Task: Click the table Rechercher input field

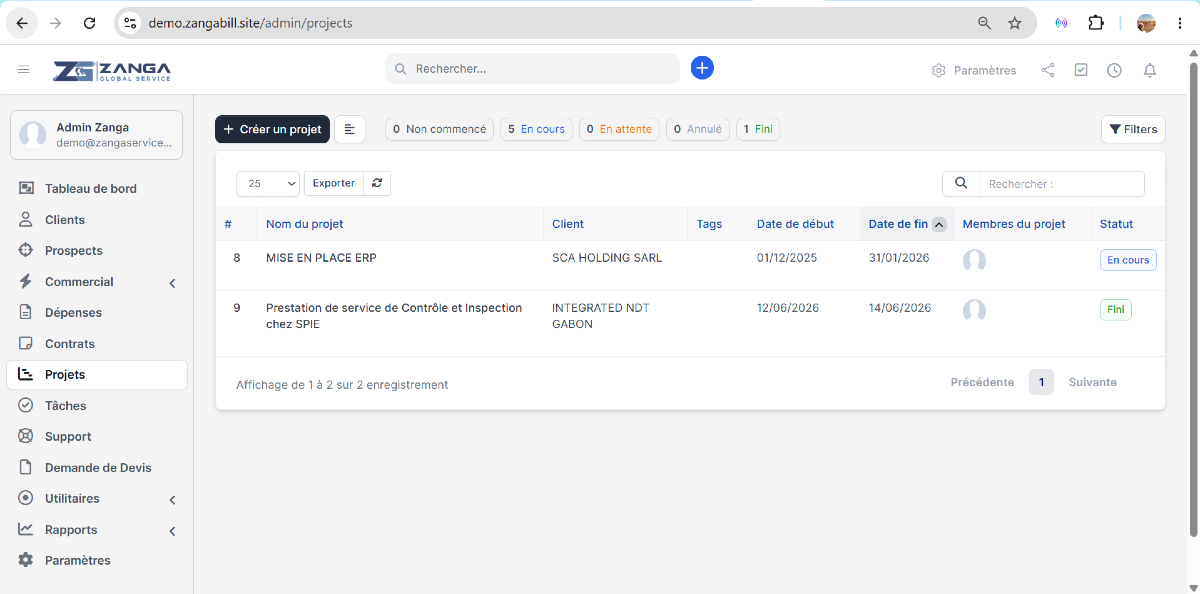Action: (1061, 183)
